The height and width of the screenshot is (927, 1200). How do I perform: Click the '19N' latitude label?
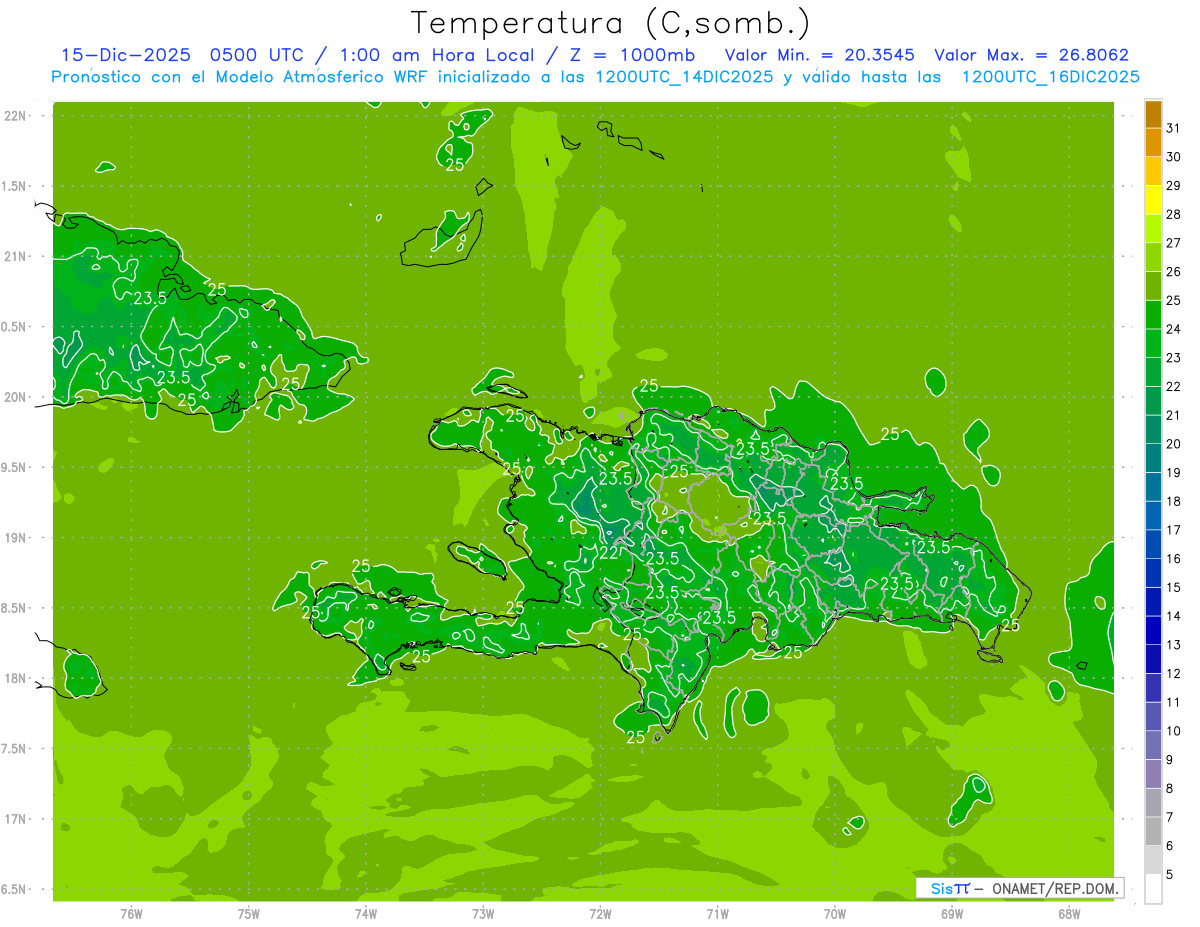tap(16, 538)
